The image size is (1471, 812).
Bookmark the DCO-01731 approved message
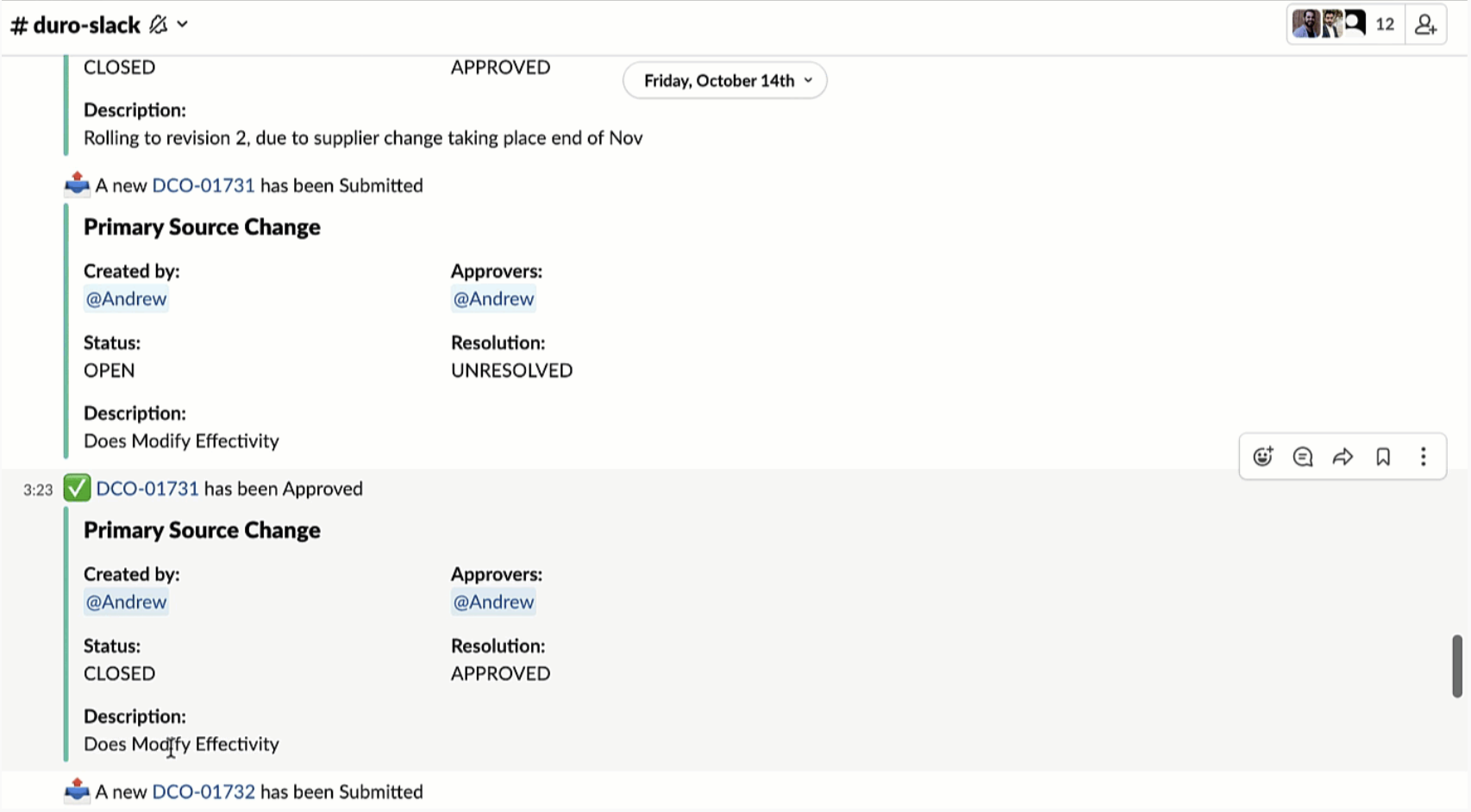click(x=1383, y=457)
